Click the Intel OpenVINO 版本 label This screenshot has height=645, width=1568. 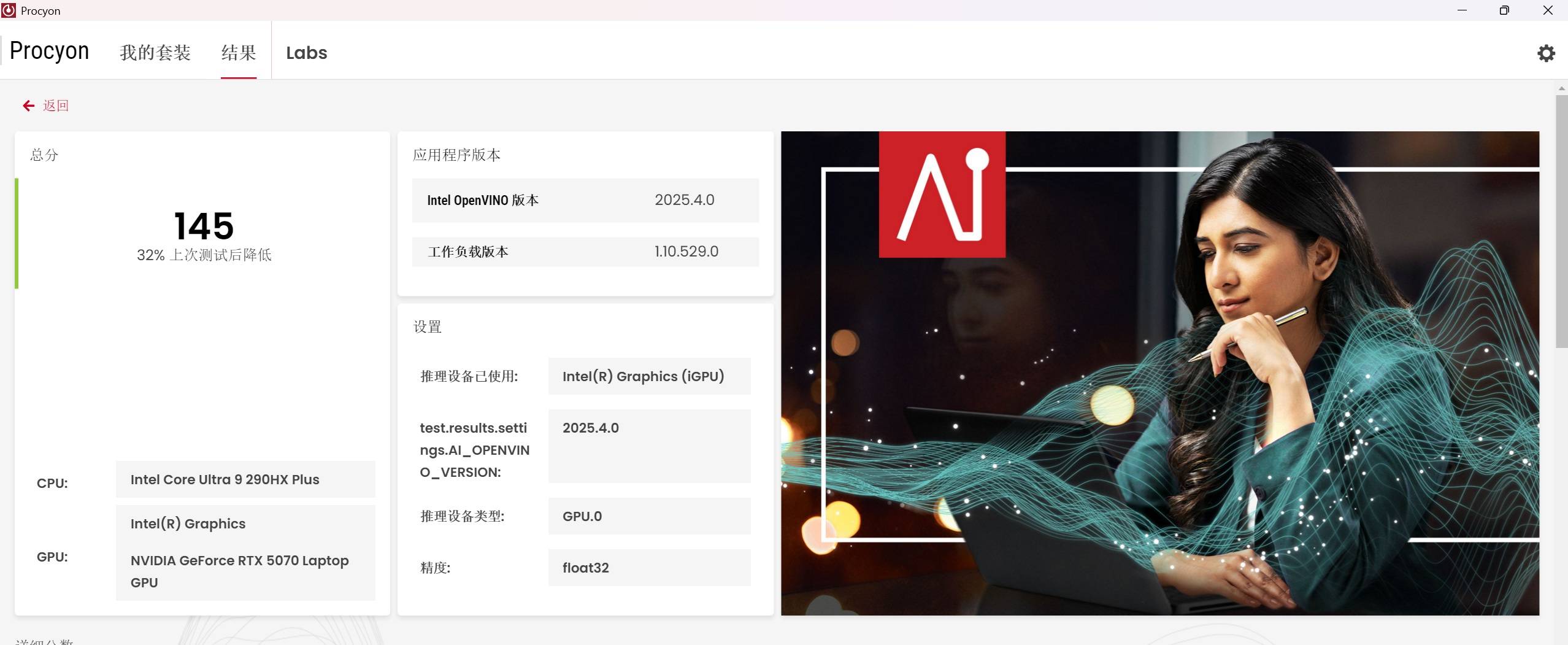click(x=483, y=200)
